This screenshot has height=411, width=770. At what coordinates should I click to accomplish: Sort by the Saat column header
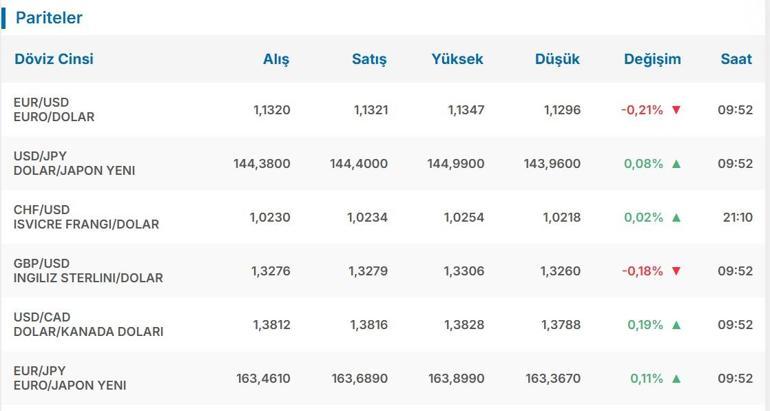pos(736,59)
